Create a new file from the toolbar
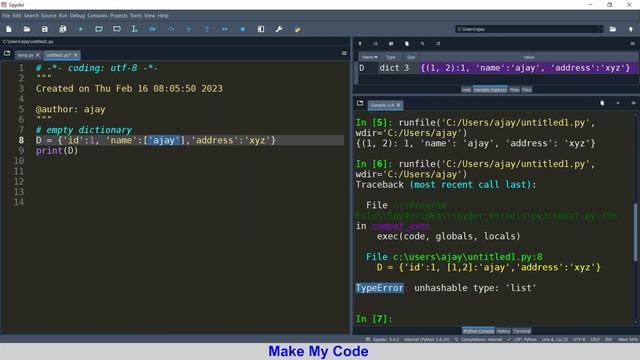Screen dimensions: 640x360 point(9,29)
